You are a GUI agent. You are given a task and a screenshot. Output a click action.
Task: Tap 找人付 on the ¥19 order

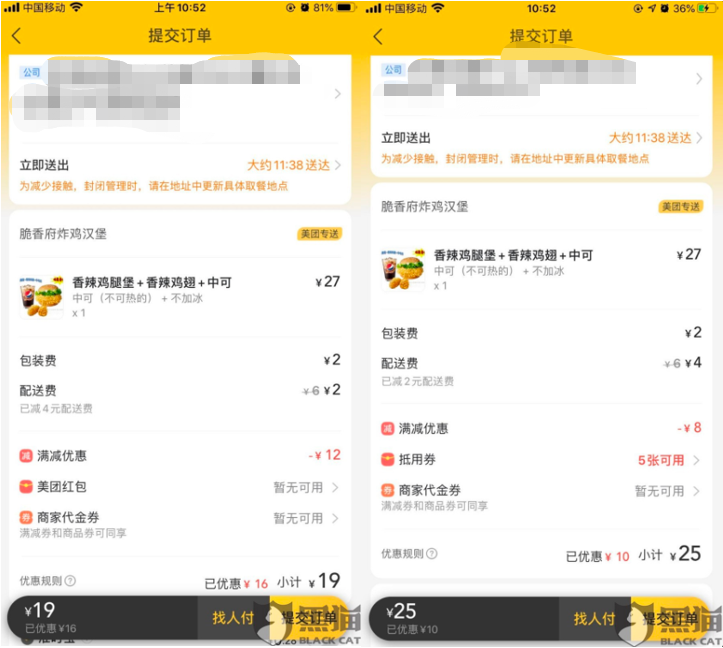233,618
